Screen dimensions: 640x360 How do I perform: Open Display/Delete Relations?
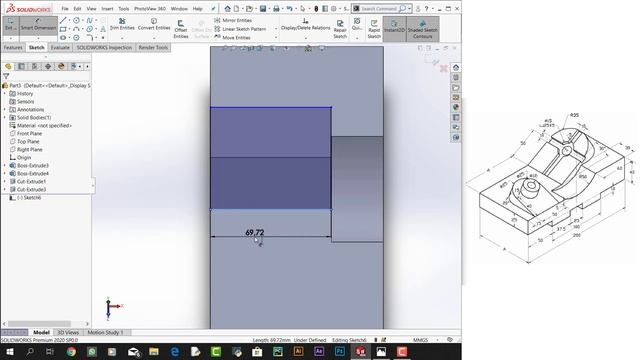coord(305,24)
